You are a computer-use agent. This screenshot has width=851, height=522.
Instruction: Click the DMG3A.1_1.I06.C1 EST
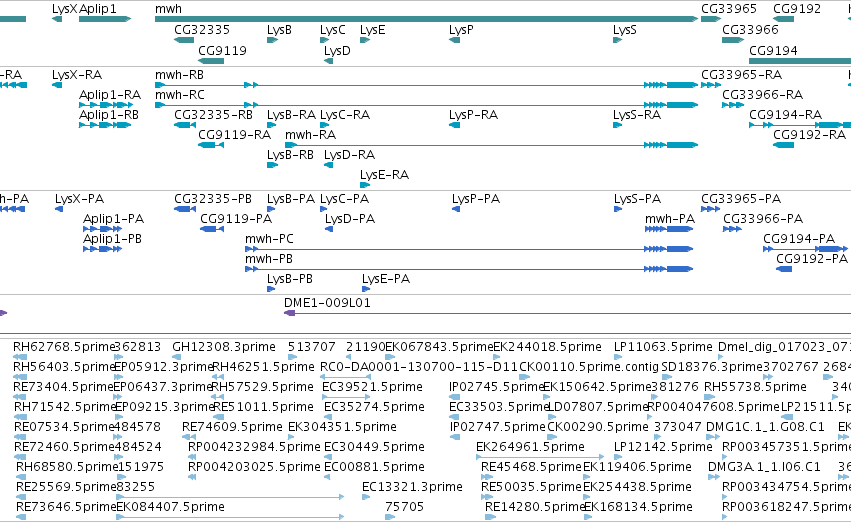coord(714,477)
